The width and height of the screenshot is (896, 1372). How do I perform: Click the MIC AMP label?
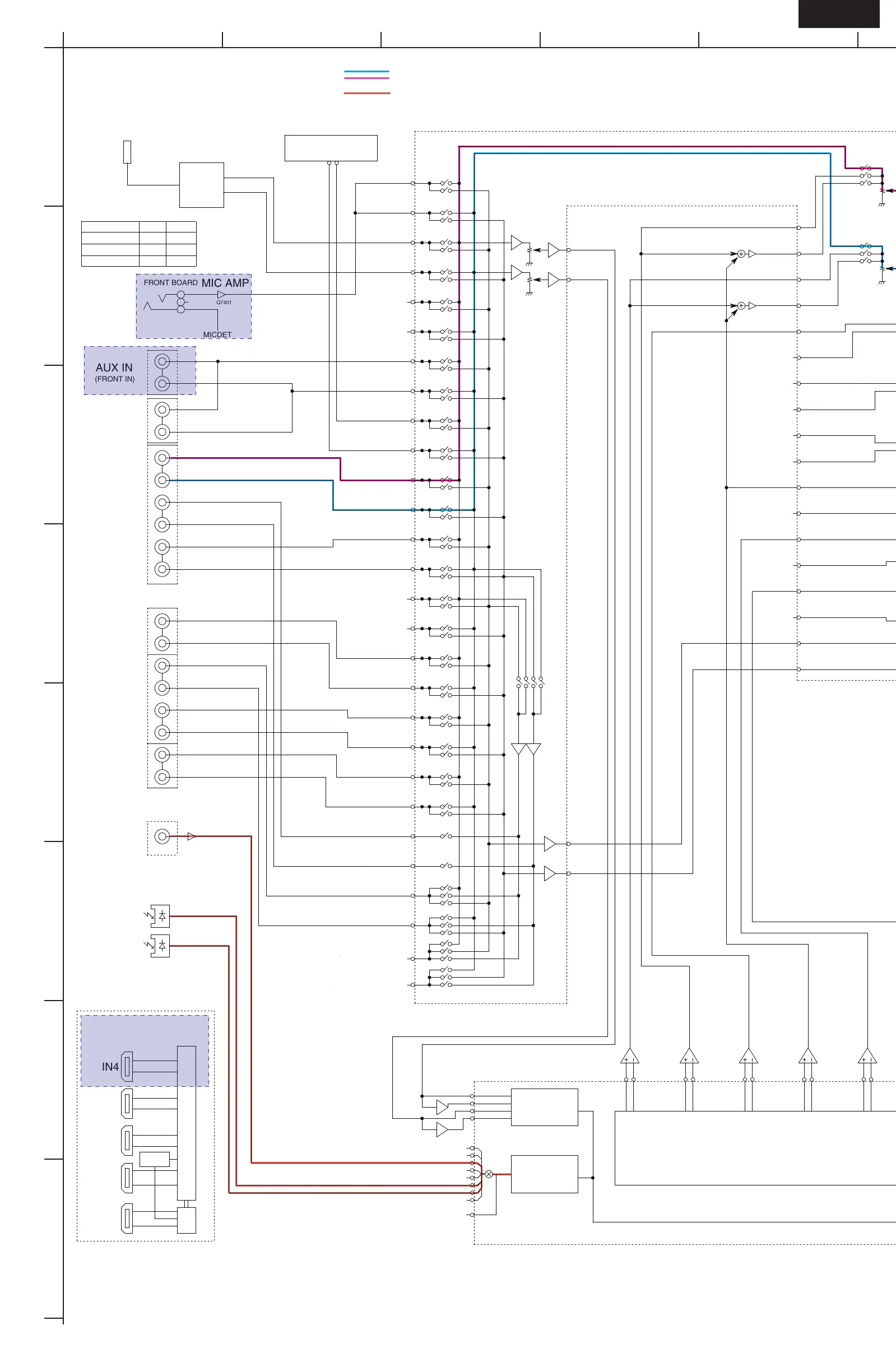tap(225, 283)
